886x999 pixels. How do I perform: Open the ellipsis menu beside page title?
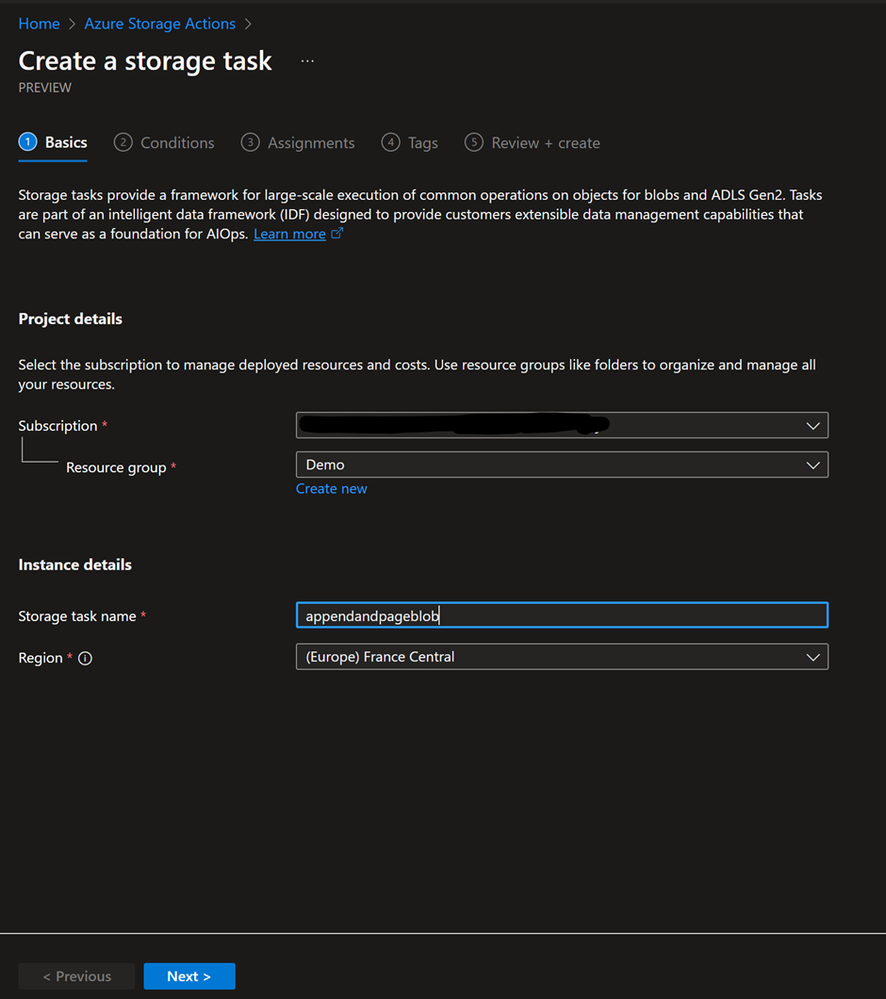307,61
